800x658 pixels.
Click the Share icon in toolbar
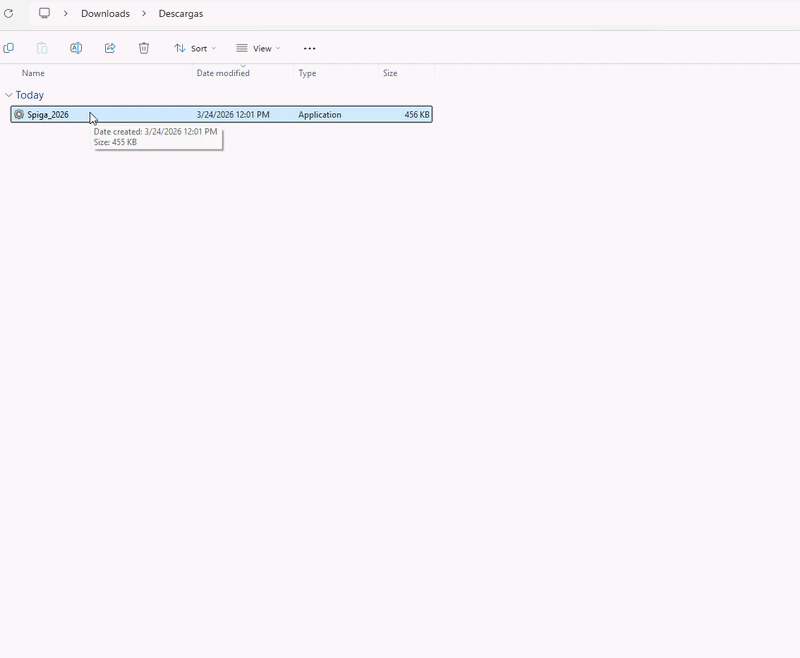110,48
